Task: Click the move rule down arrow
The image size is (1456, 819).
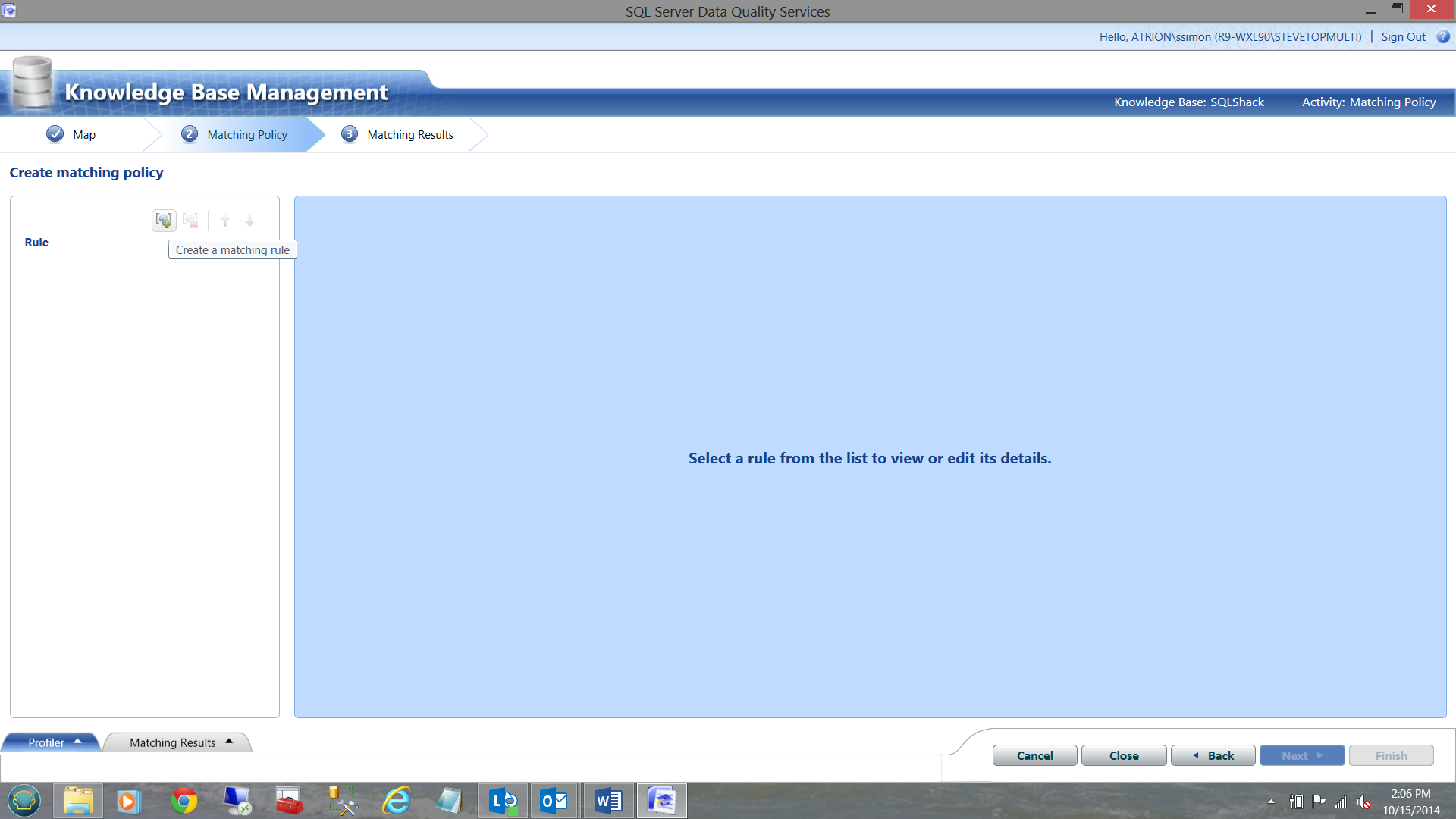Action: tap(249, 221)
